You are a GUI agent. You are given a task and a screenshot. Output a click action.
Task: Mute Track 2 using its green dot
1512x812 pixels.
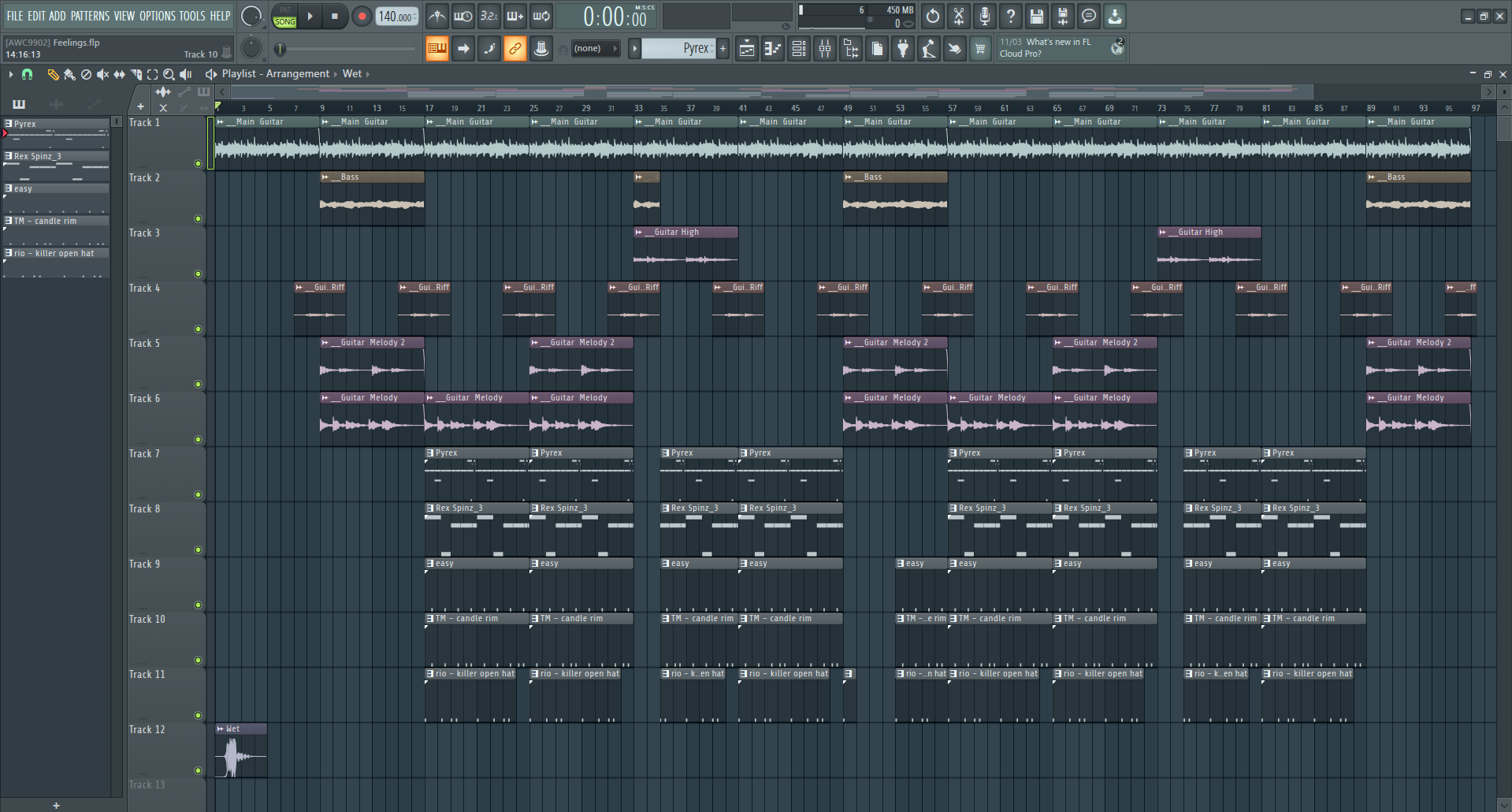pos(198,219)
